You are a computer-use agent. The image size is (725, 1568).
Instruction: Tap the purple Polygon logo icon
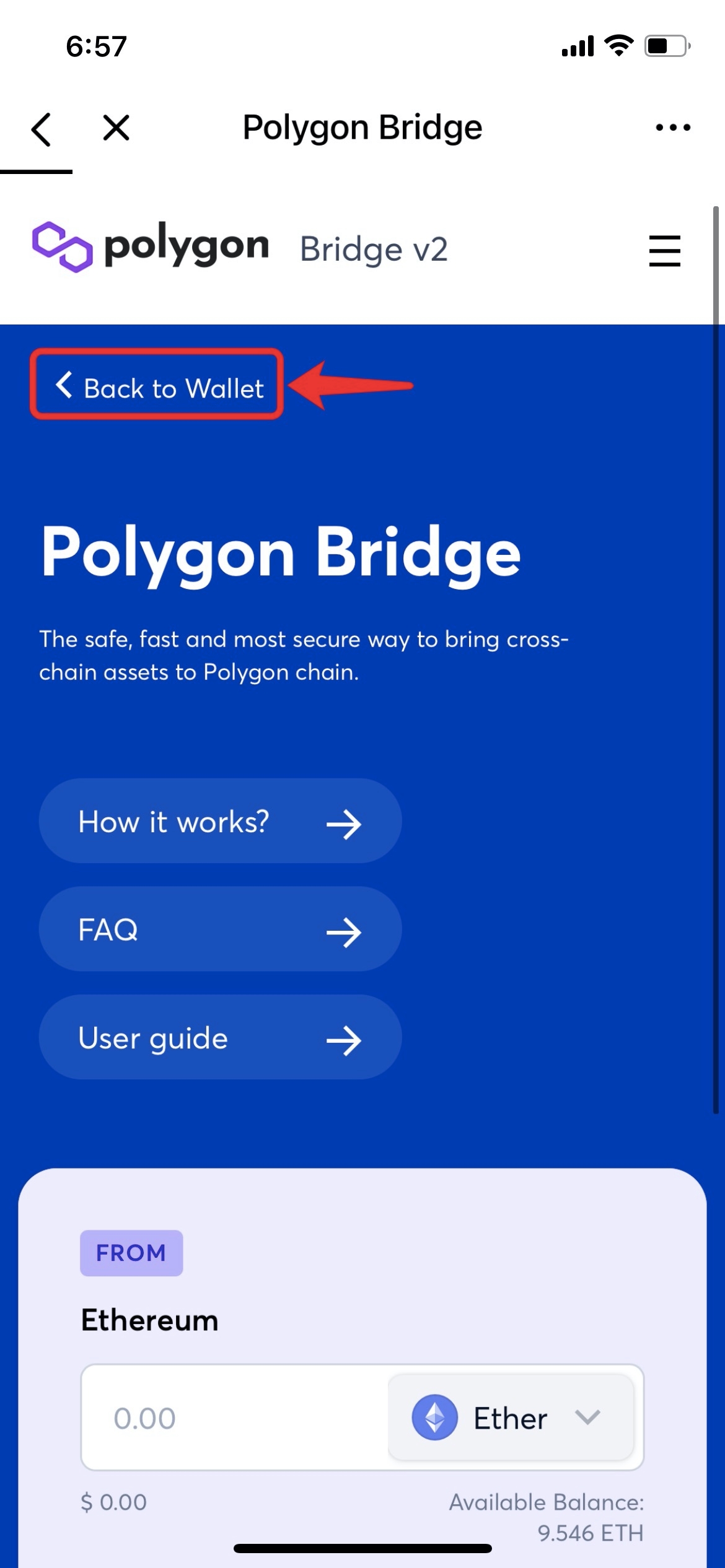(62, 246)
